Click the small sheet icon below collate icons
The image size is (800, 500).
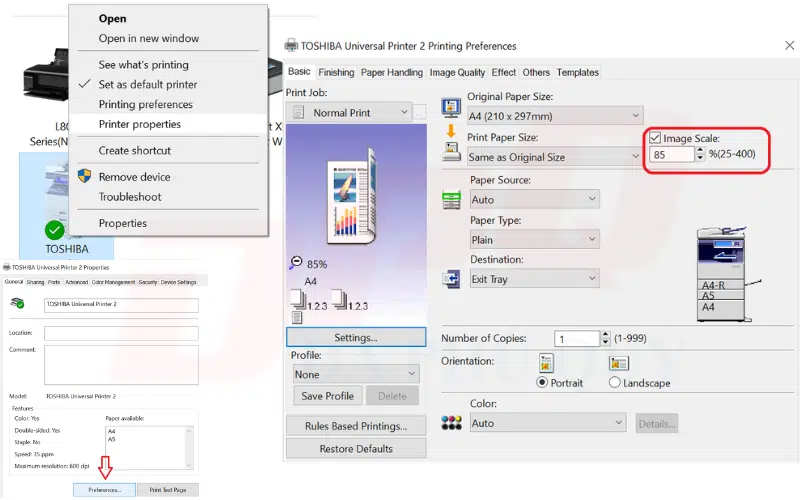pyautogui.click(x=297, y=317)
